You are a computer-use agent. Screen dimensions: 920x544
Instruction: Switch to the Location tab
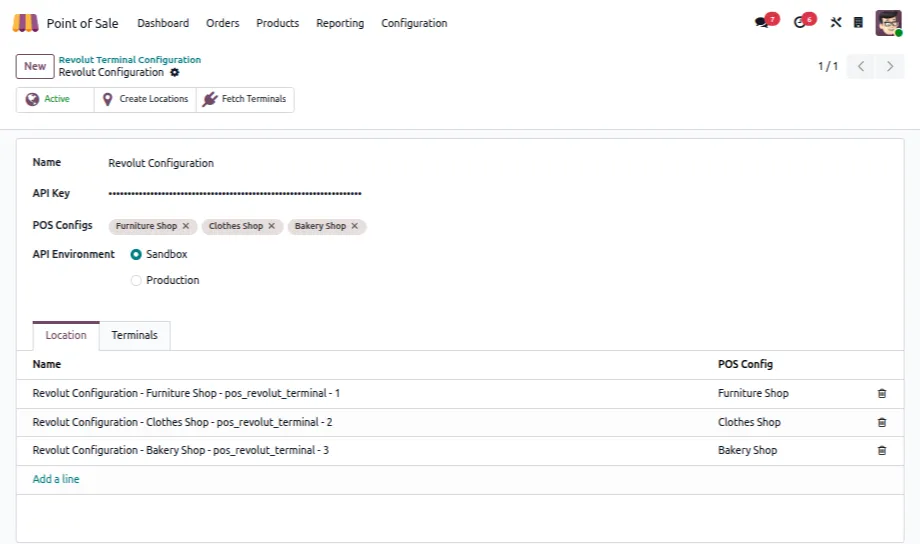pyautogui.click(x=66, y=335)
